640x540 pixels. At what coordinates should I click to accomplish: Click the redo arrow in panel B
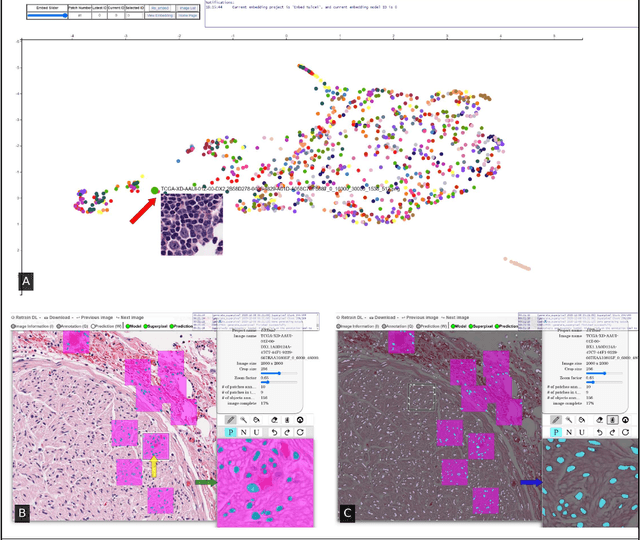coord(287,432)
